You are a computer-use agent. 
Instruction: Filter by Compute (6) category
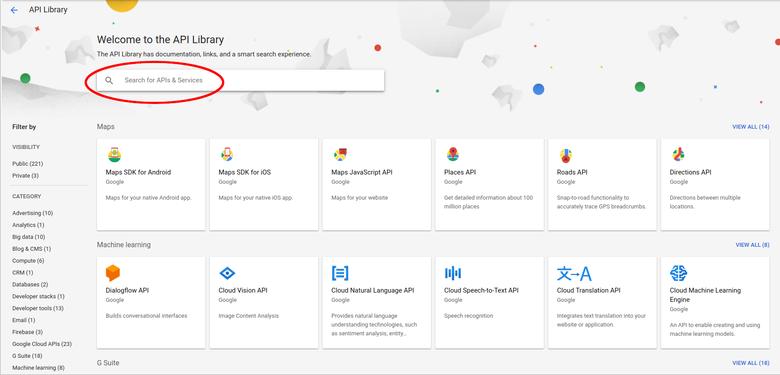click(x=28, y=261)
